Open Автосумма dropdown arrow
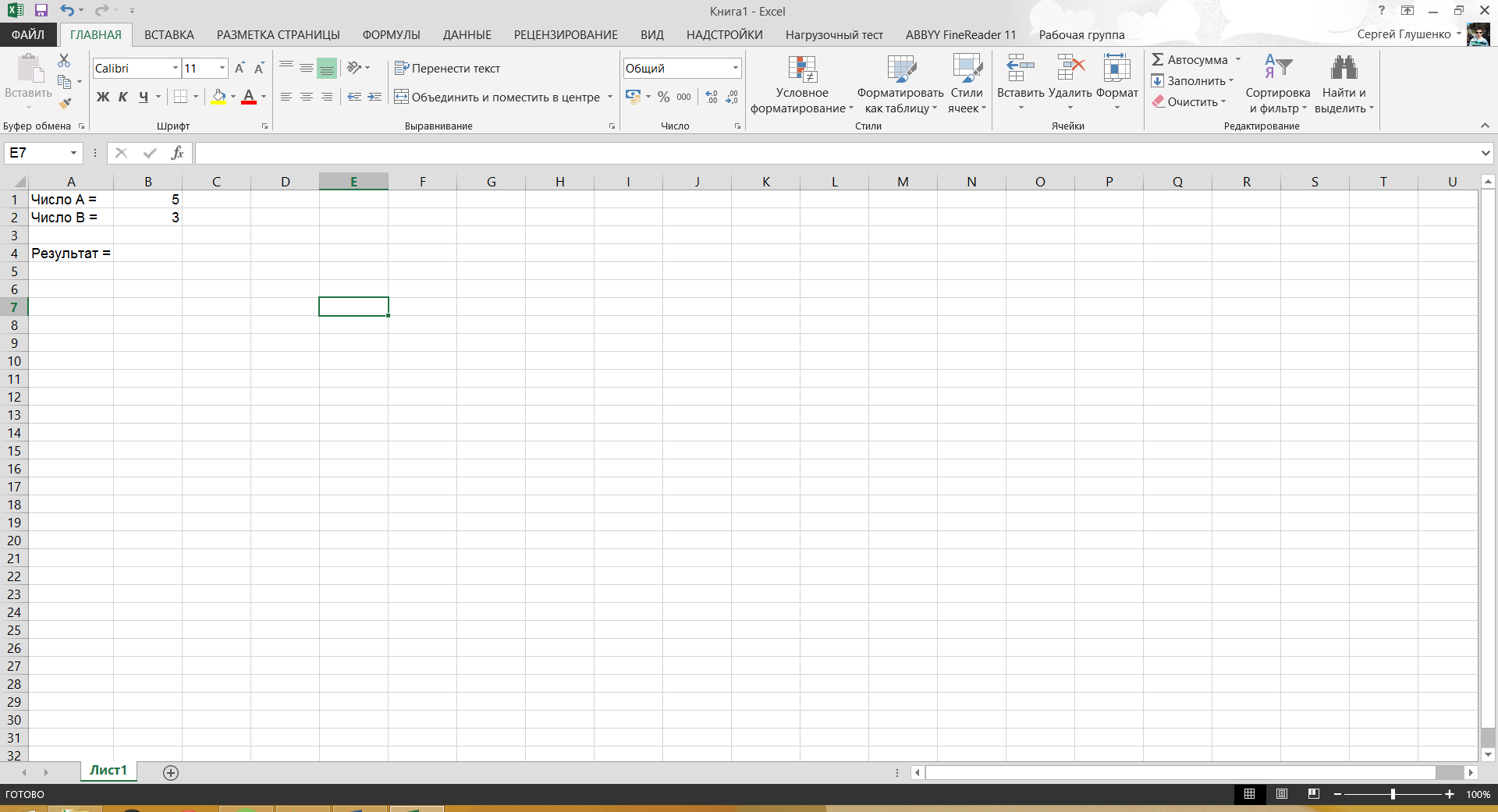The height and width of the screenshot is (812, 1498). click(1238, 59)
